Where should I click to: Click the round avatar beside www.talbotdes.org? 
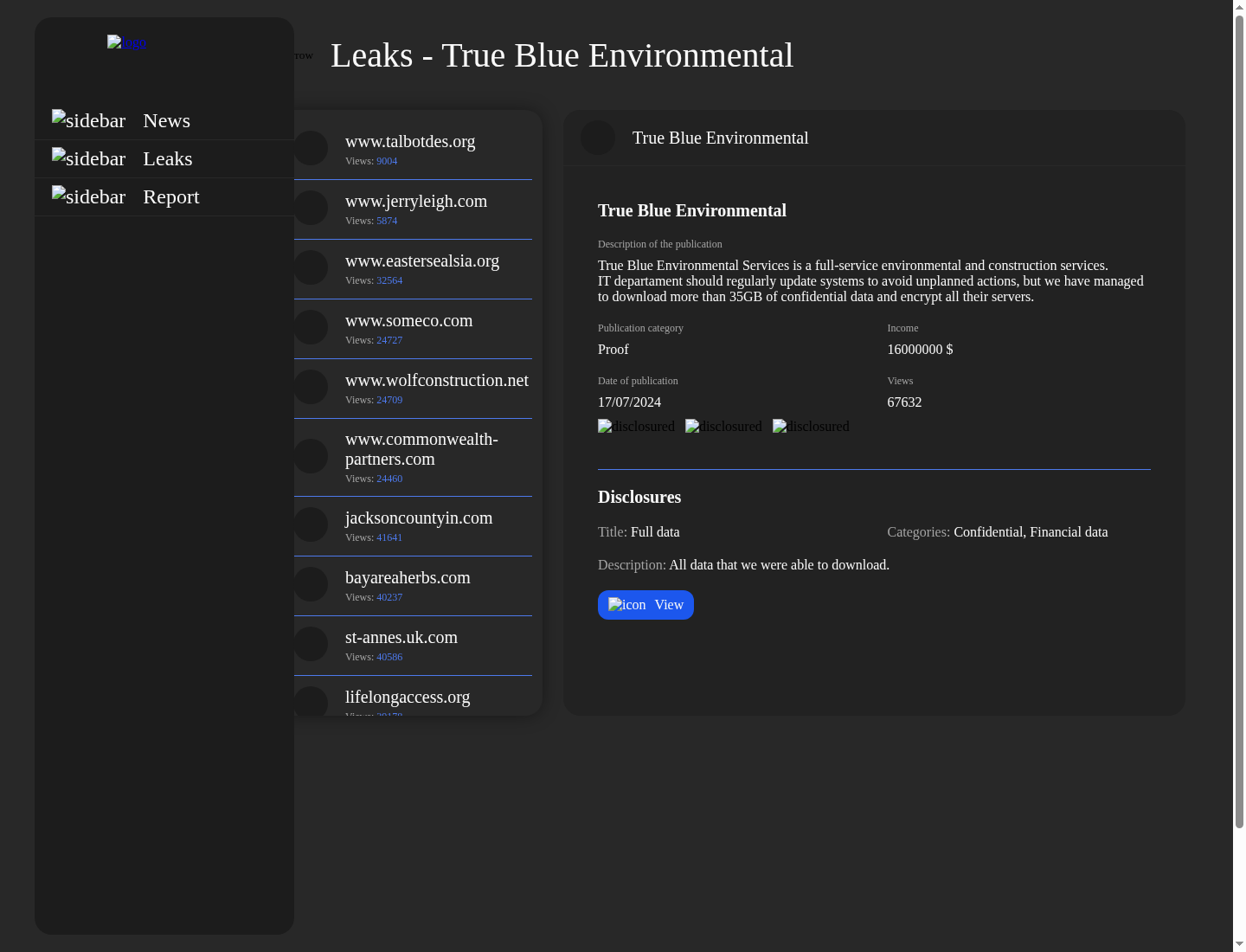pyautogui.click(x=311, y=148)
